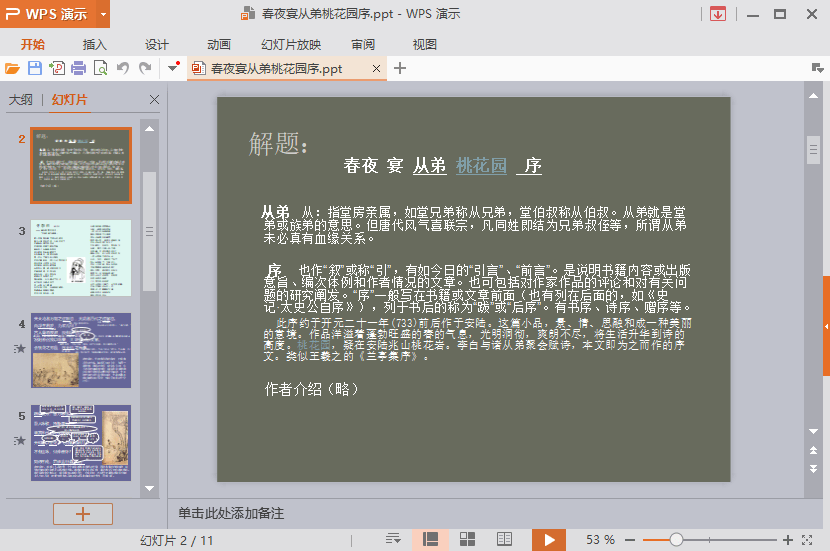830x551 pixels.
Task: Switch to slide sorter view icon
Action: point(467,539)
